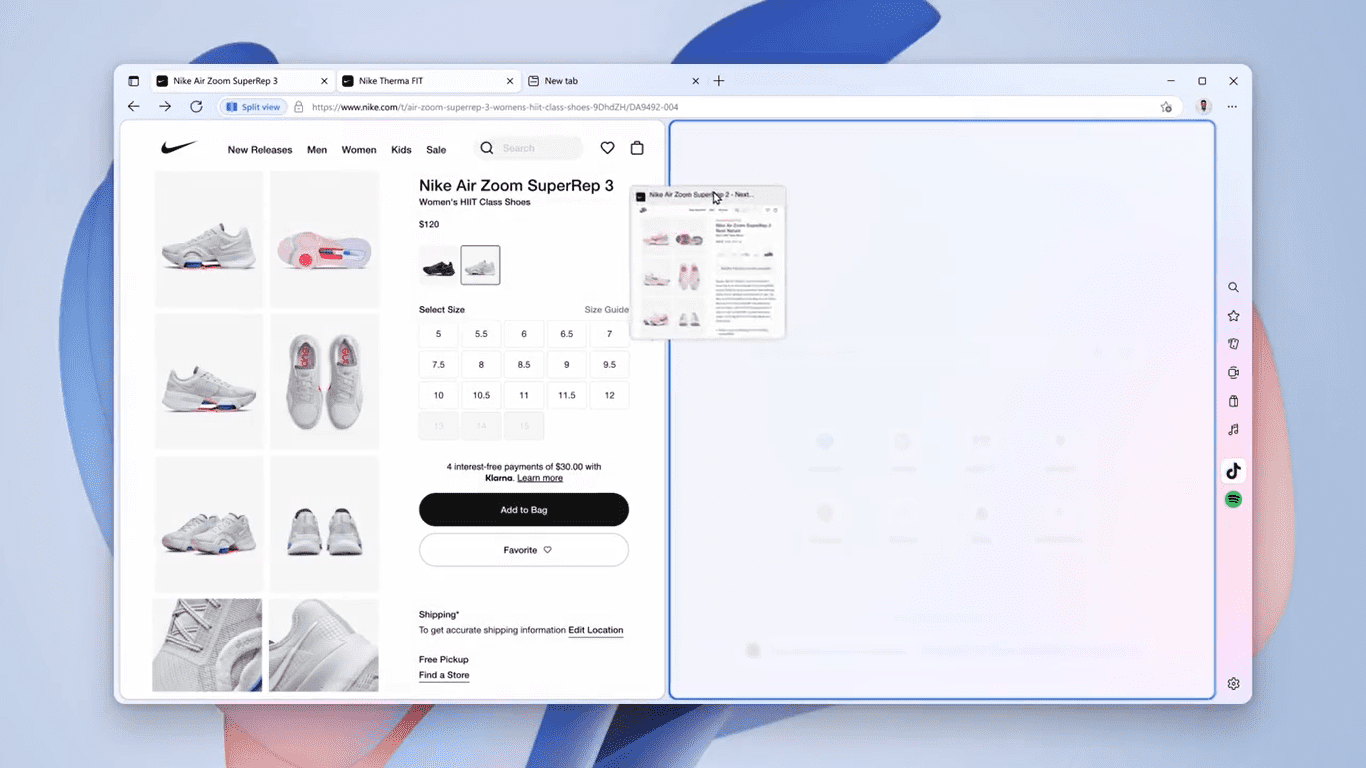Click the Split view button in address bar

pos(253,107)
